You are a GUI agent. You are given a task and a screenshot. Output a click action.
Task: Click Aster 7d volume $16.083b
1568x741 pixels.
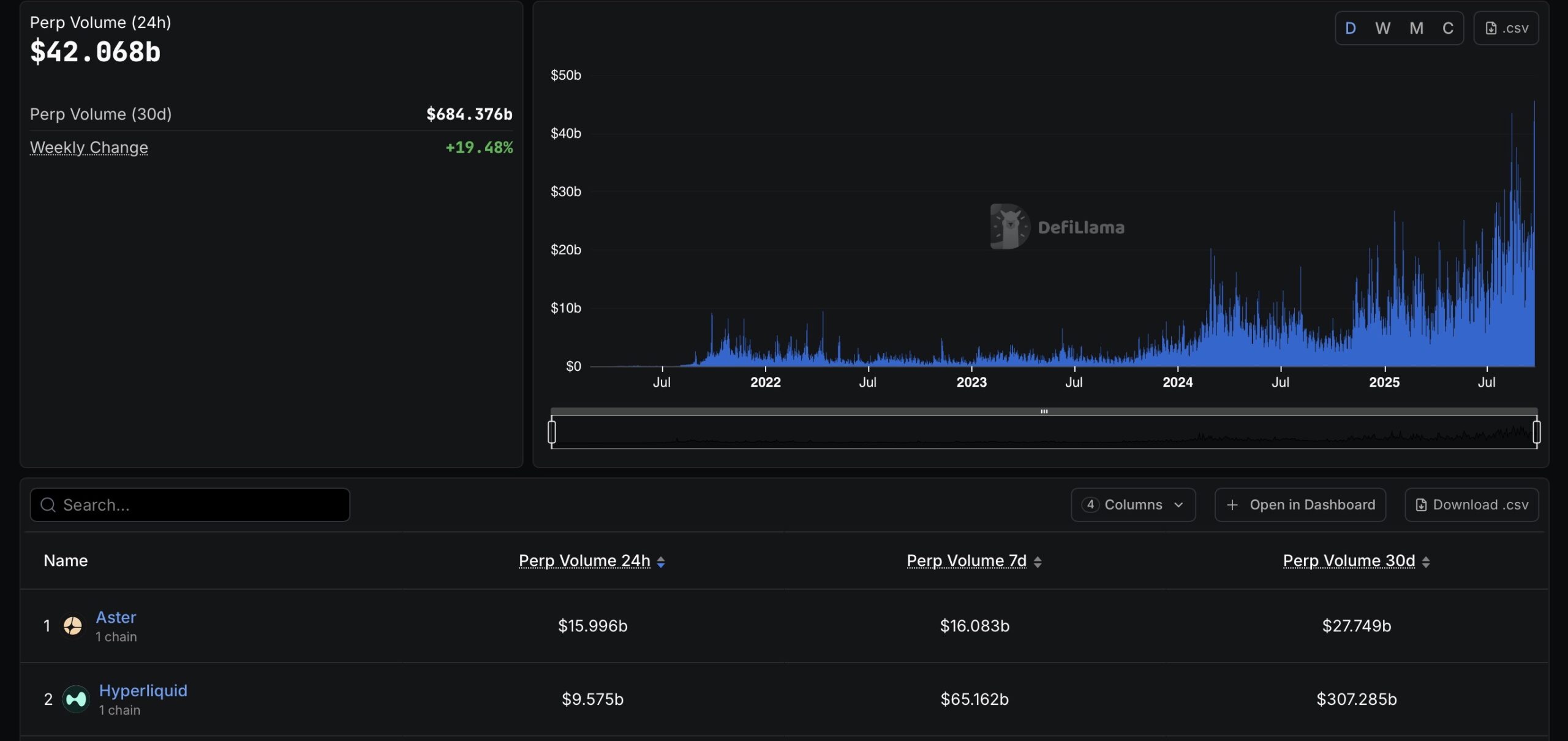[974, 626]
